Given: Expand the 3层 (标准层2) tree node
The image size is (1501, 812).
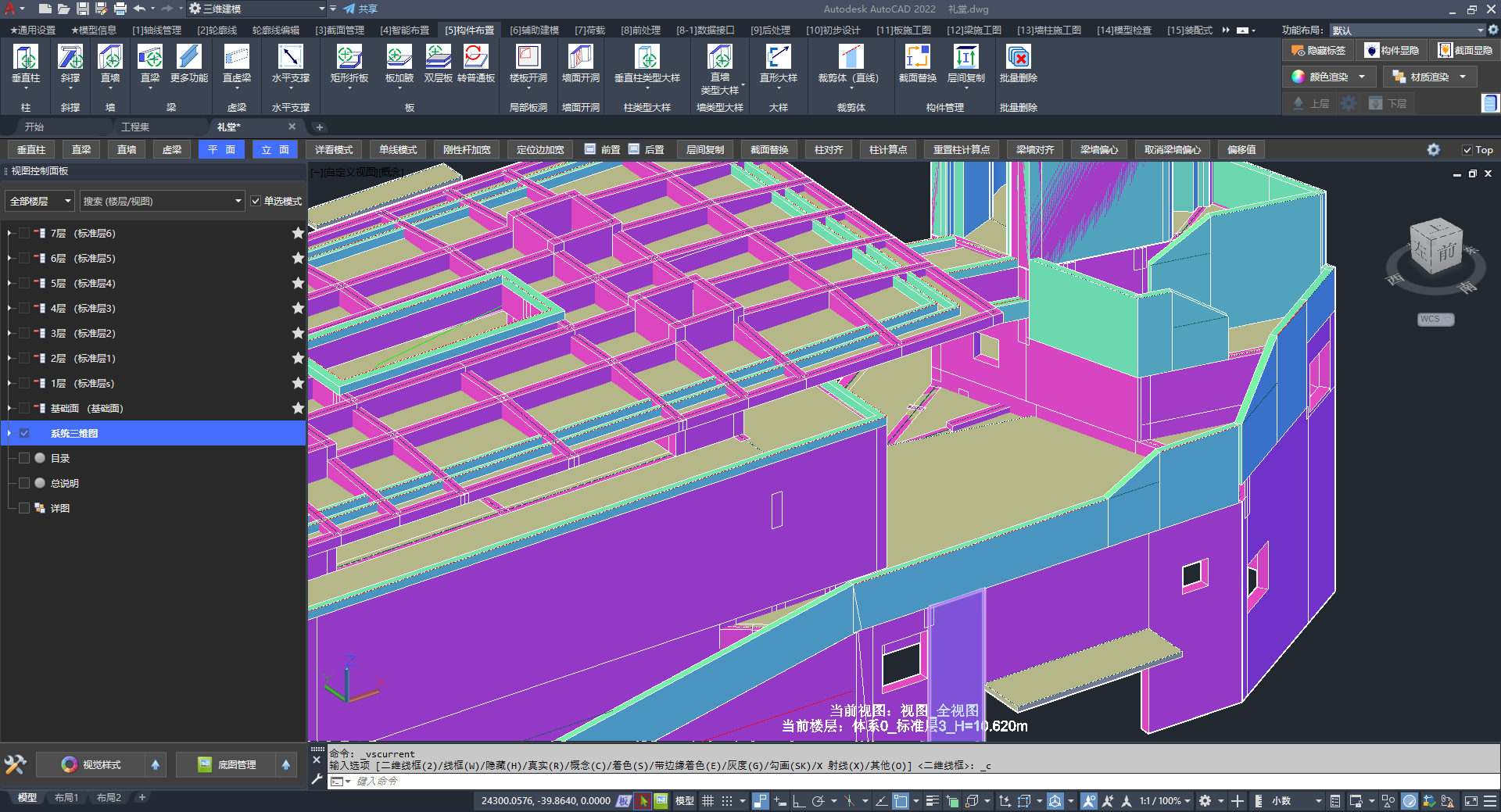Looking at the screenshot, I should (x=9, y=333).
